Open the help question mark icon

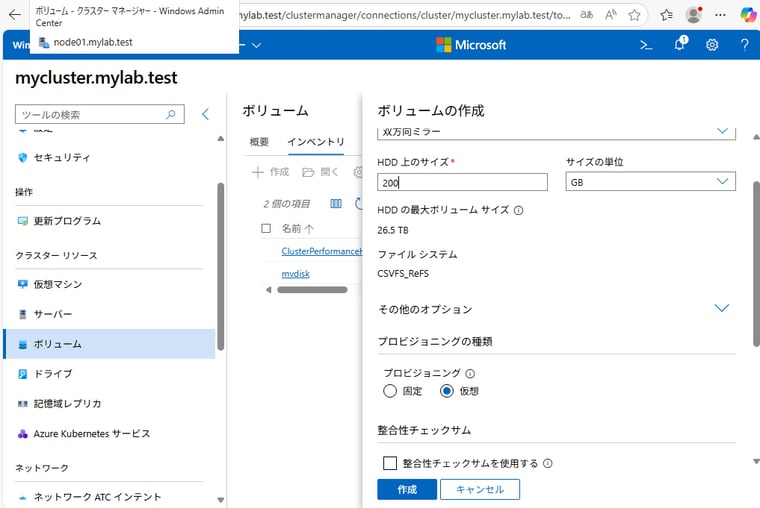pos(744,45)
